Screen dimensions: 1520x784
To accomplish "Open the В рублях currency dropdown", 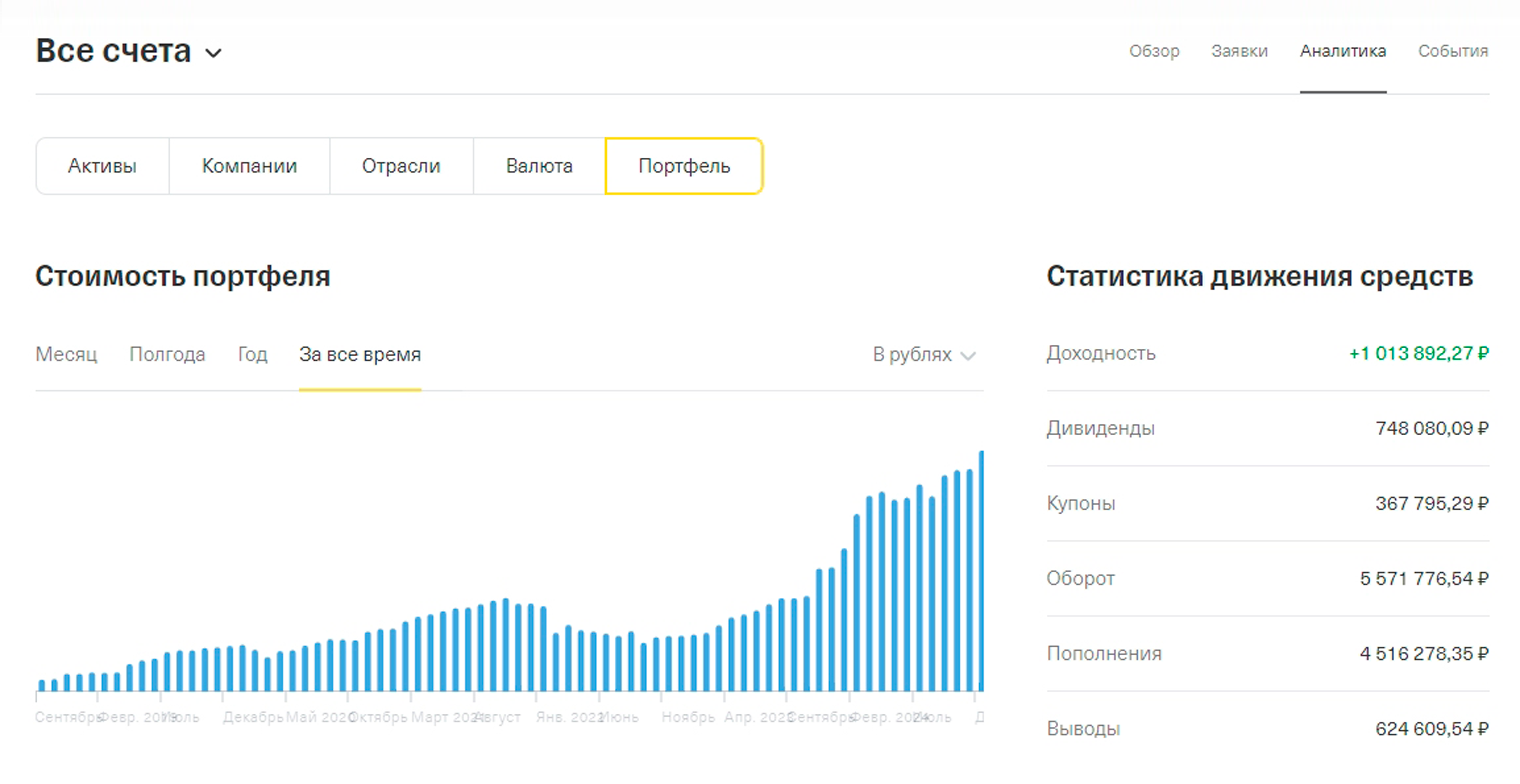I will [x=924, y=355].
